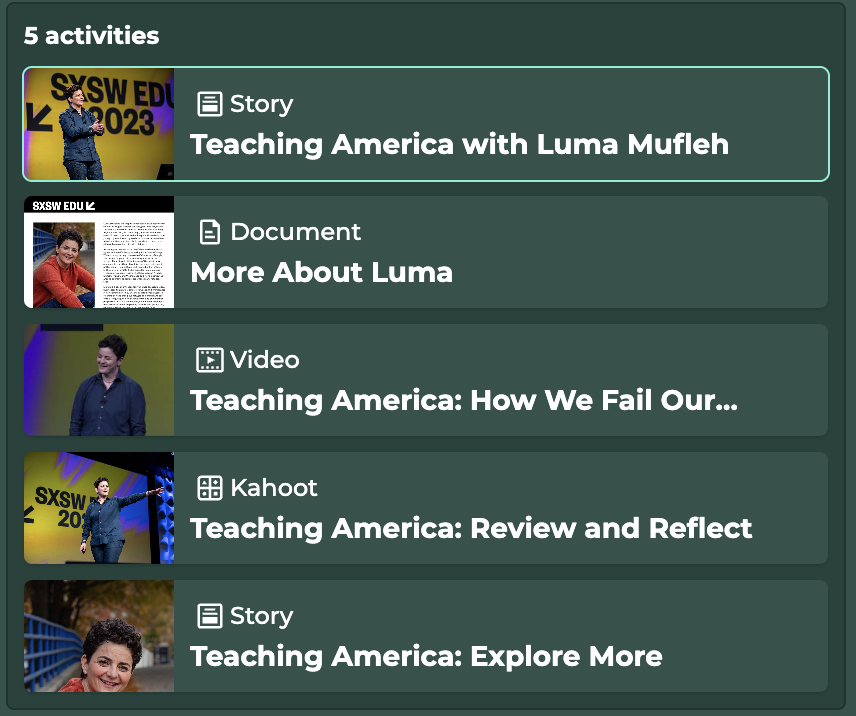Image resolution: width=856 pixels, height=716 pixels.
Task: Click the Story label in the last activity
Action: click(x=261, y=616)
